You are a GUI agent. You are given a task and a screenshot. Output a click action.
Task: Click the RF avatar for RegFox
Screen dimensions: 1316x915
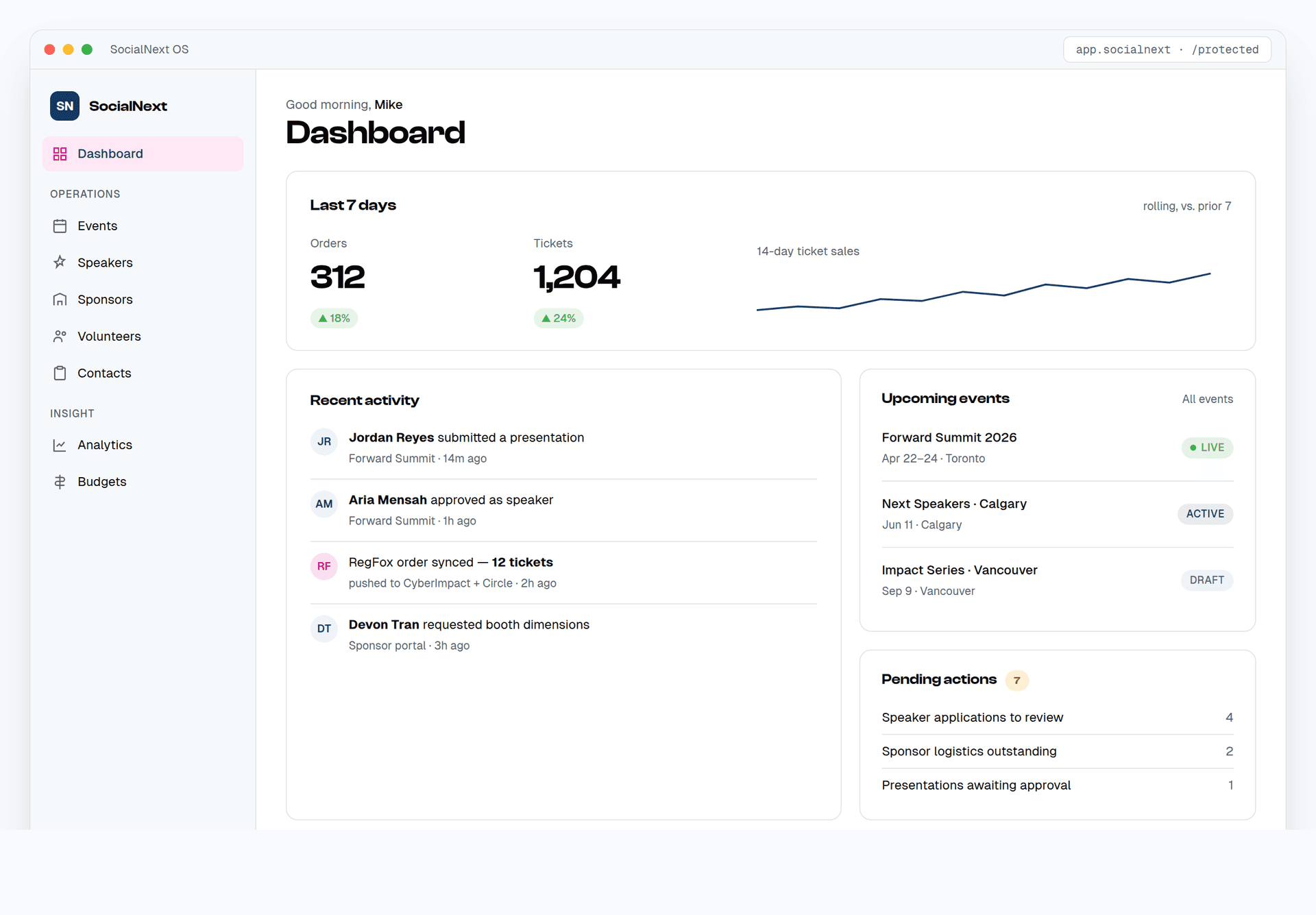[324, 566]
